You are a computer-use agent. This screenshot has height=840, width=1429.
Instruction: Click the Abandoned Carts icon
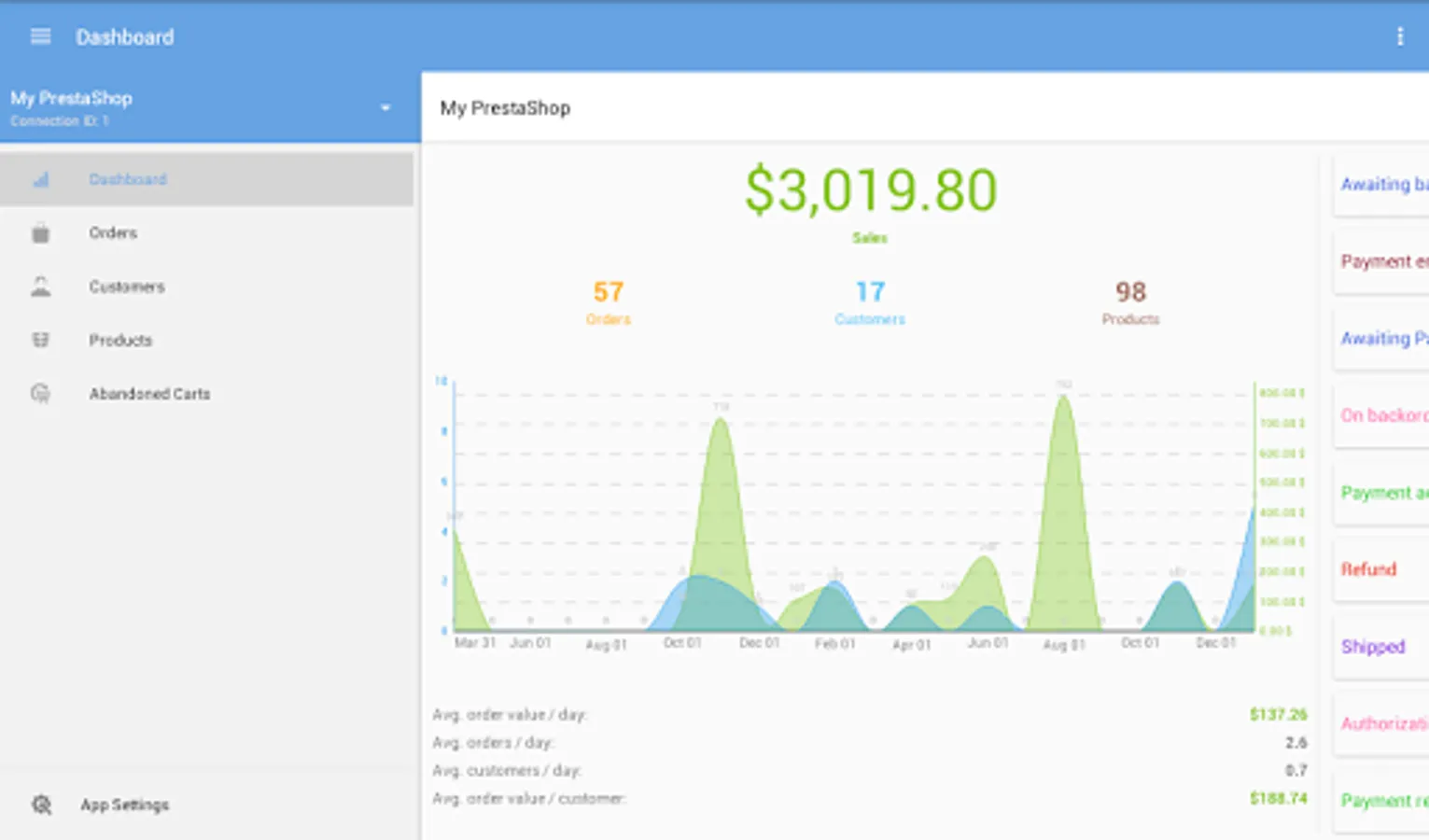pos(40,394)
